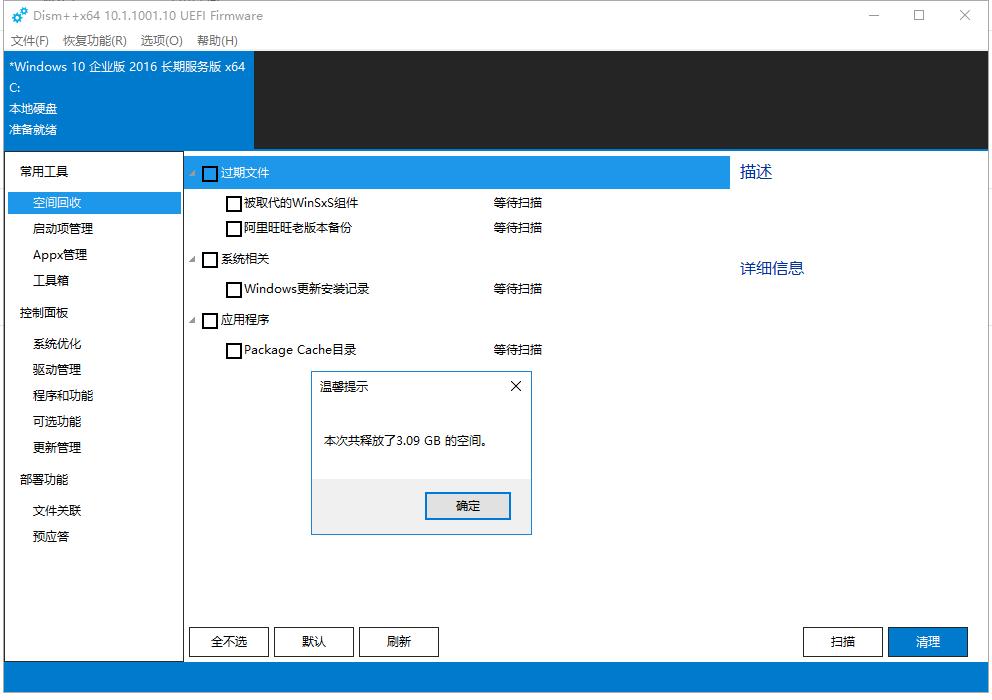This screenshot has height=700, width=992.
Task: Open the 帮助(H) menu
Action: click(x=215, y=41)
